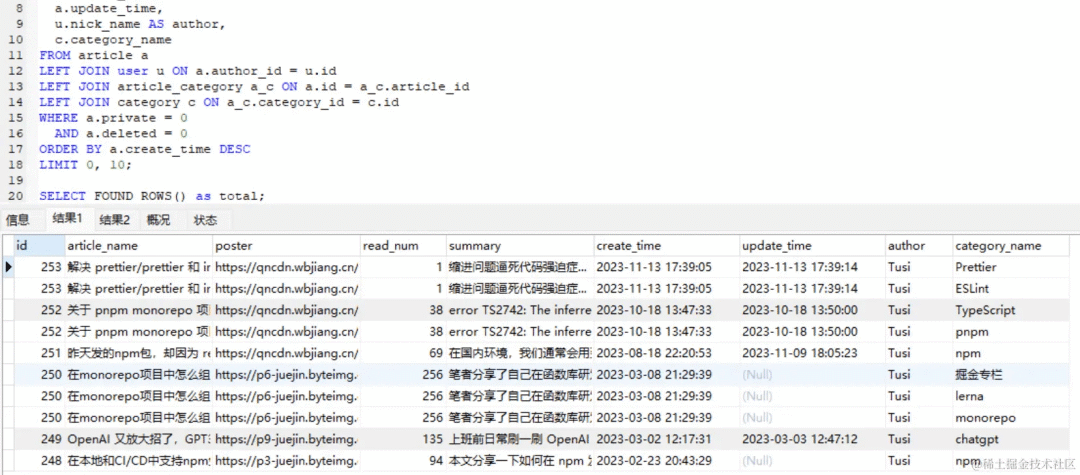Click the c.category_name line in editor

click(x=113, y=40)
